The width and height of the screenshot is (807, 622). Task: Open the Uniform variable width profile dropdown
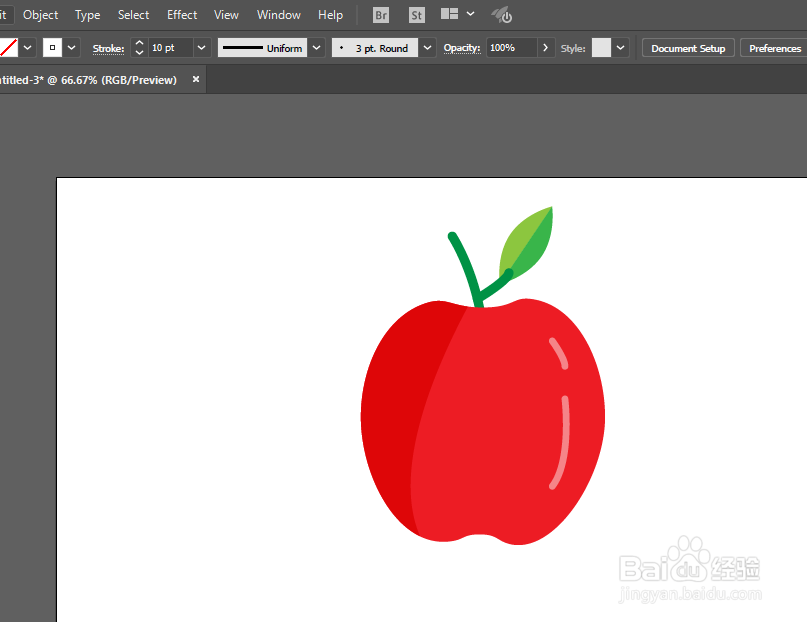tap(317, 48)
